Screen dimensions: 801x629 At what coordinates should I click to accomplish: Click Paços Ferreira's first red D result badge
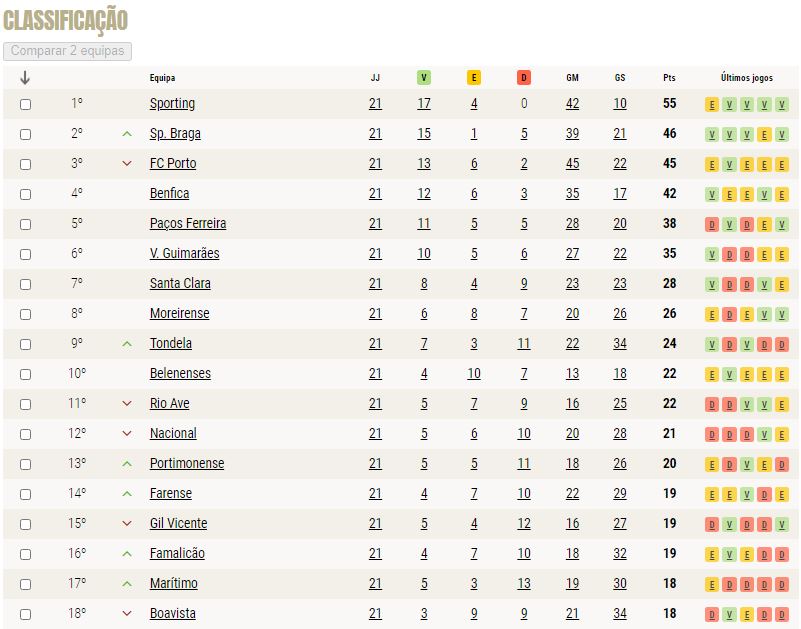711,225
